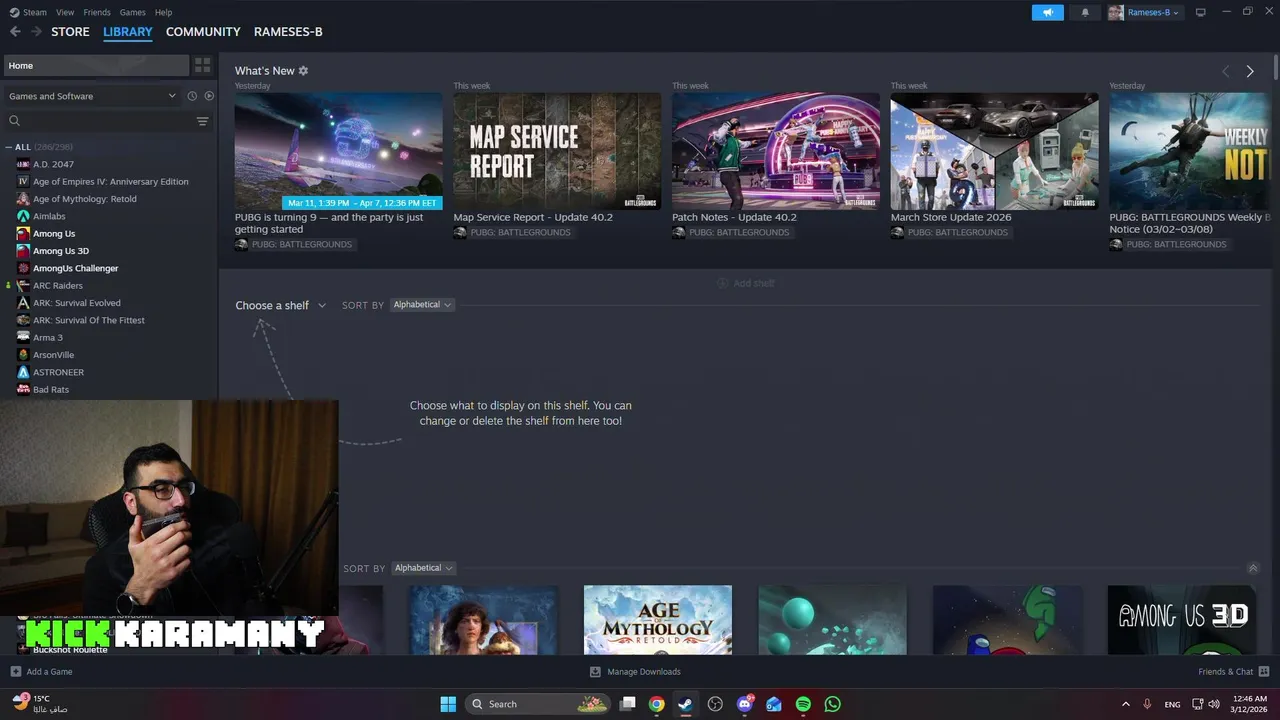
Task: Open Among Us 3D shelf cover
Action: [1181, 620]
